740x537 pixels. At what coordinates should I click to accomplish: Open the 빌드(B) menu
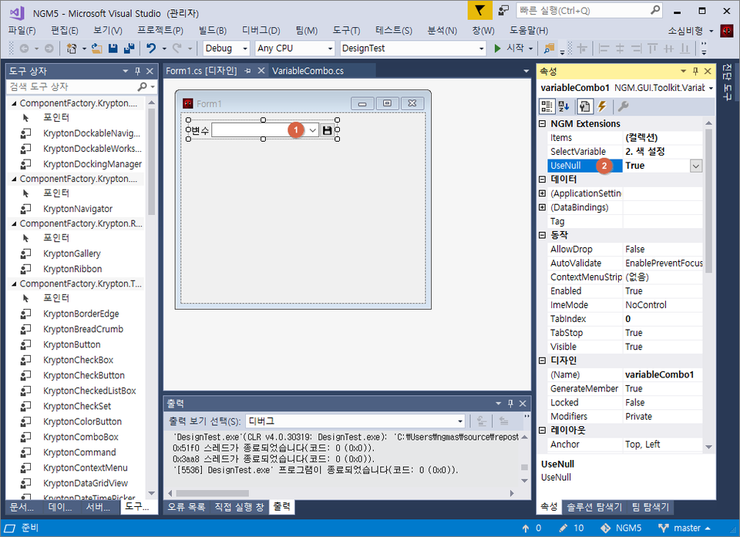point(212,31)
